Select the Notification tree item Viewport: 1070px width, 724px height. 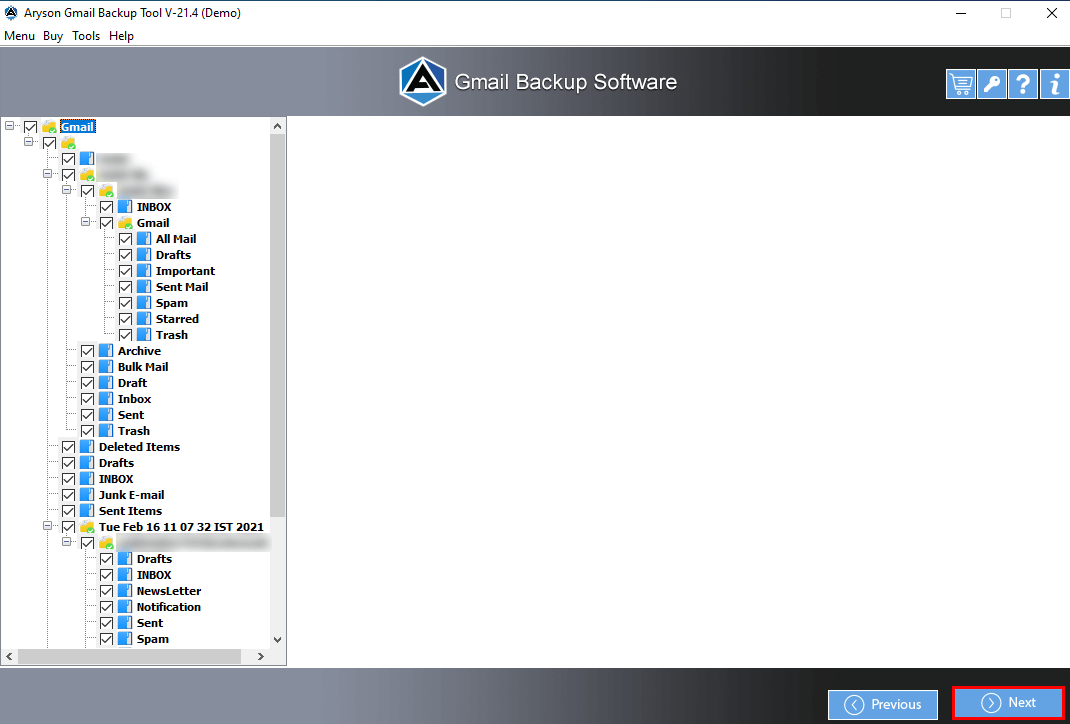169,607
